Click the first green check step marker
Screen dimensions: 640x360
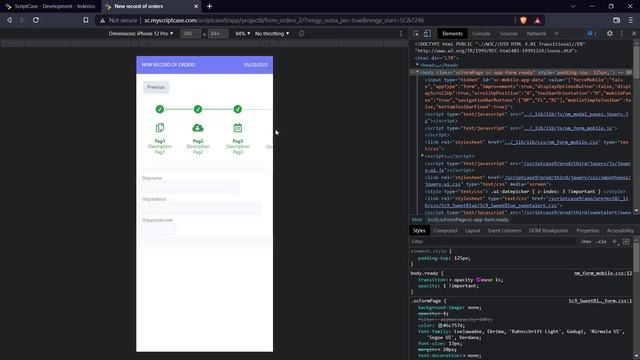[160, 109]
